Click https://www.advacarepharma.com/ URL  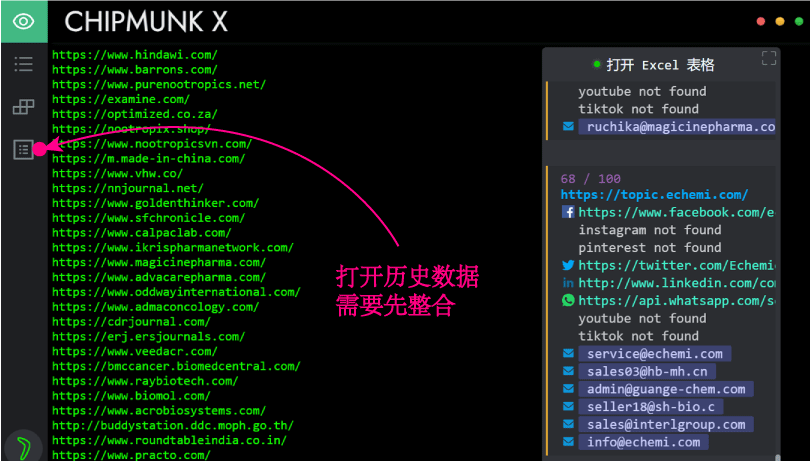coord(159,277)
